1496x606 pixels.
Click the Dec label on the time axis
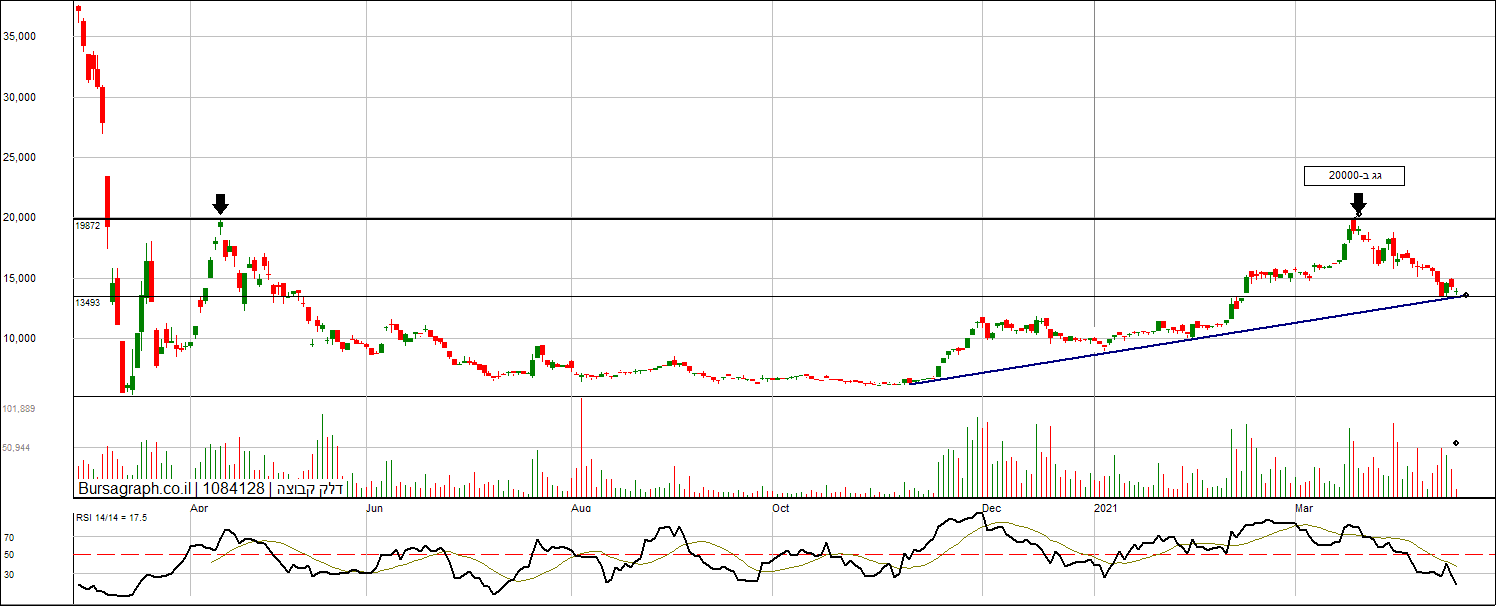coord(991,508)
